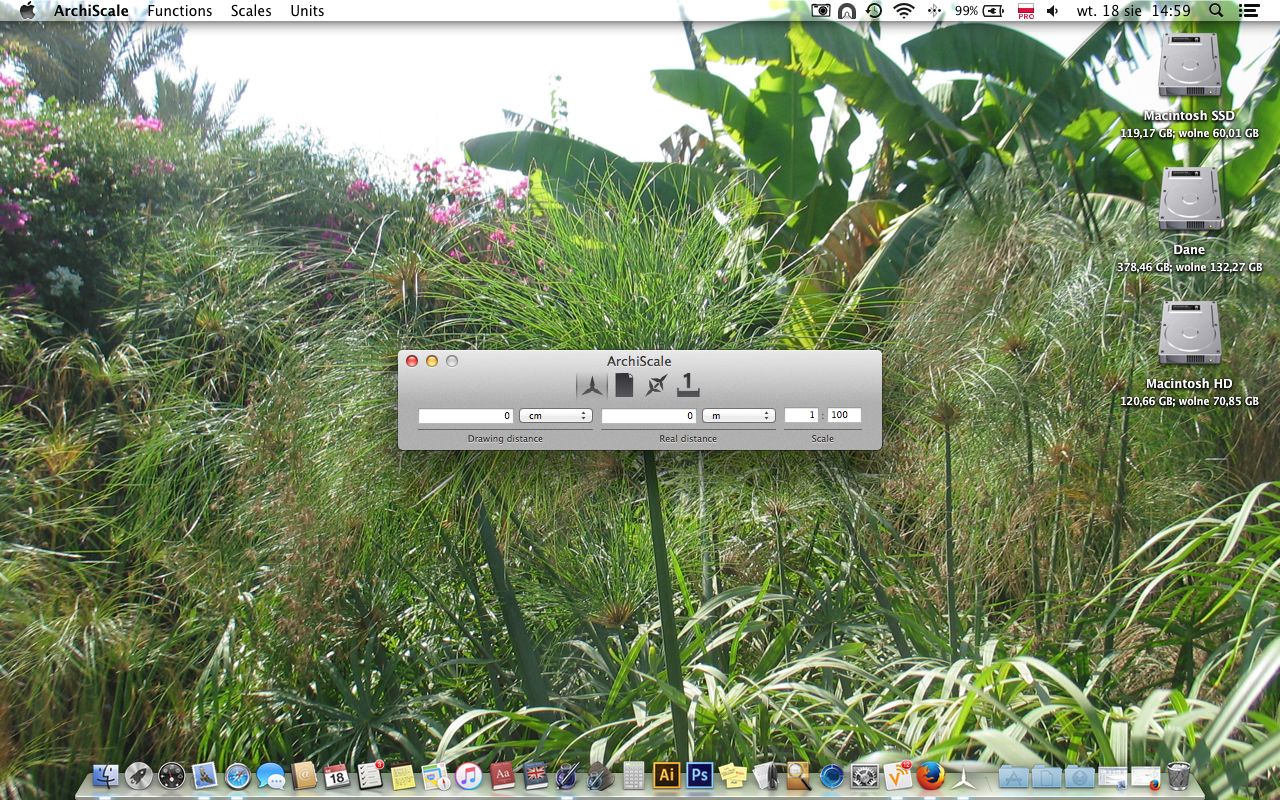The height and width of the screenshot is (800, 1280).
Task: Launch Firefox from the Dock
Action: click(931, 776)
